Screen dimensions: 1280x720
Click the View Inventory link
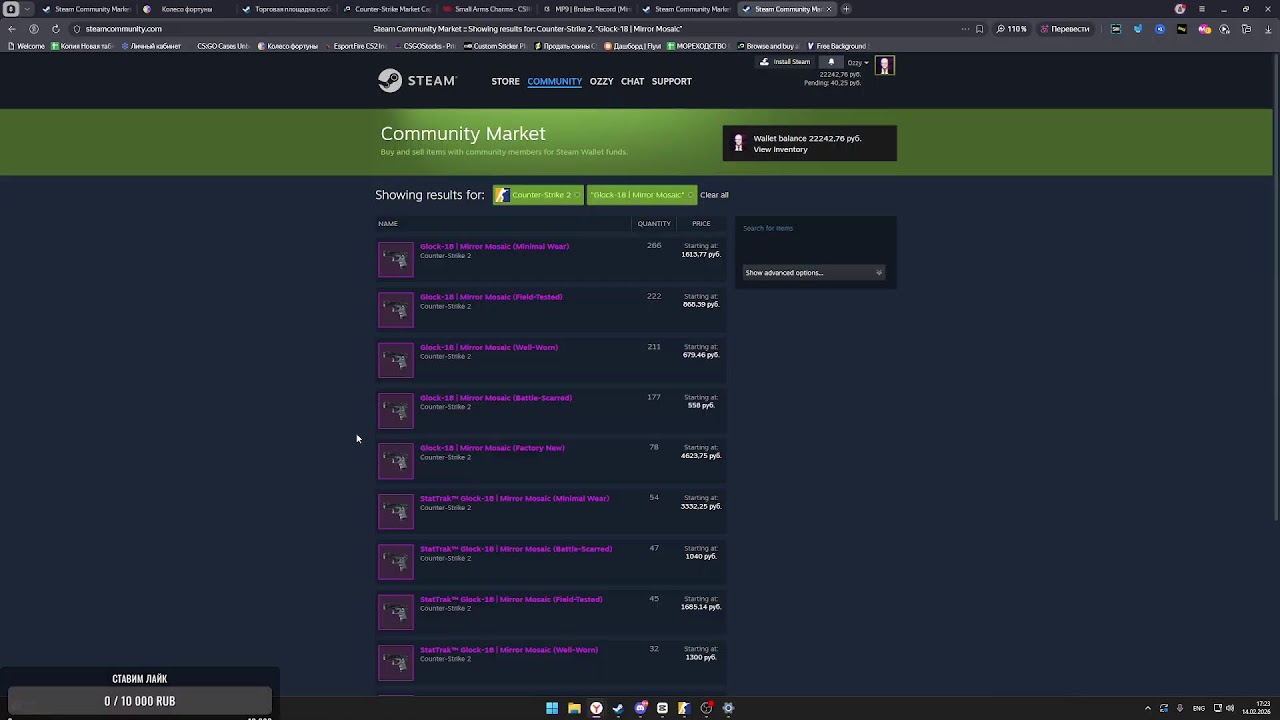coord(780,150)
